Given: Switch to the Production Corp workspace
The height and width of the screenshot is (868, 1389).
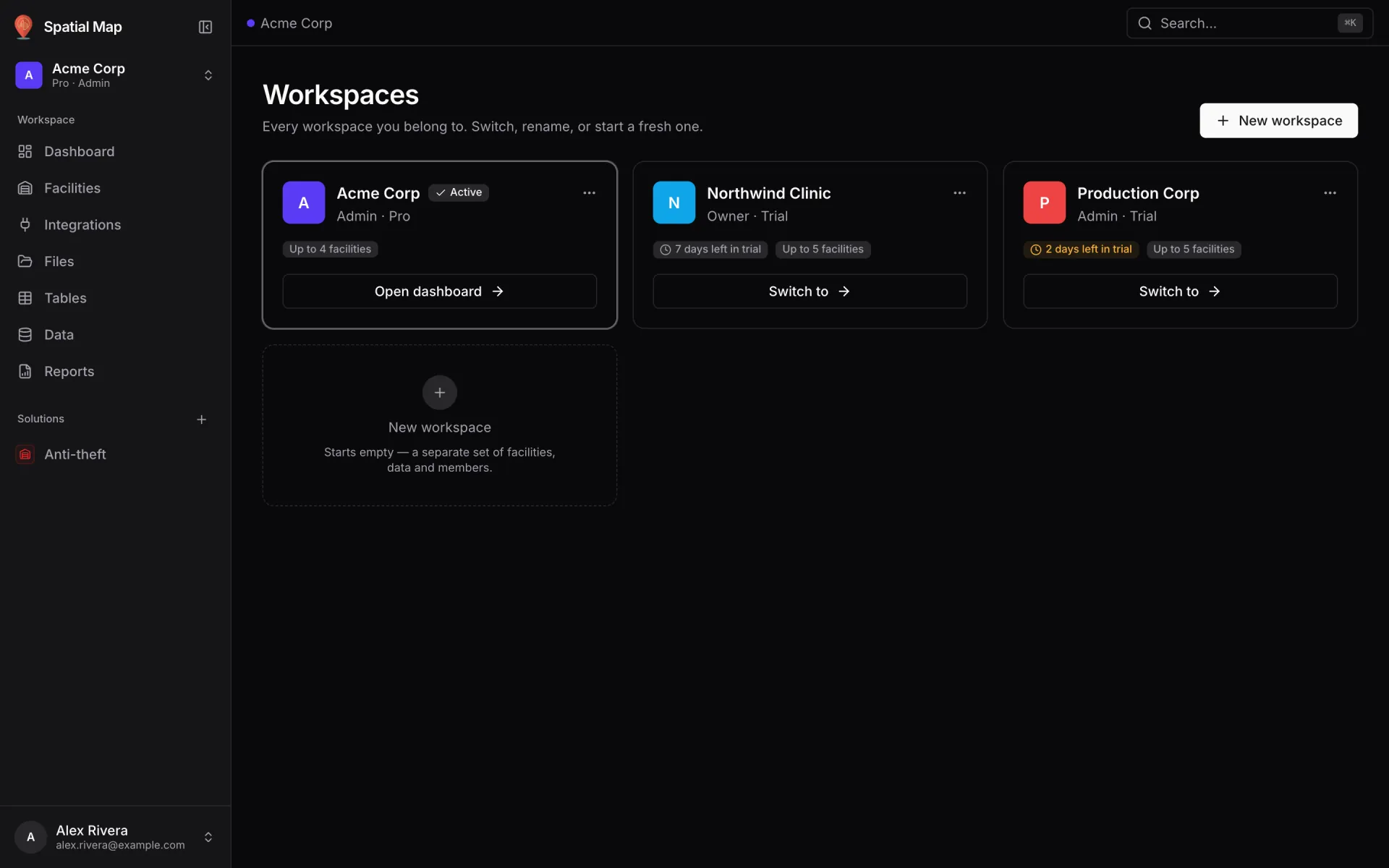Looking at the screenshot, I should [1180, 292].
